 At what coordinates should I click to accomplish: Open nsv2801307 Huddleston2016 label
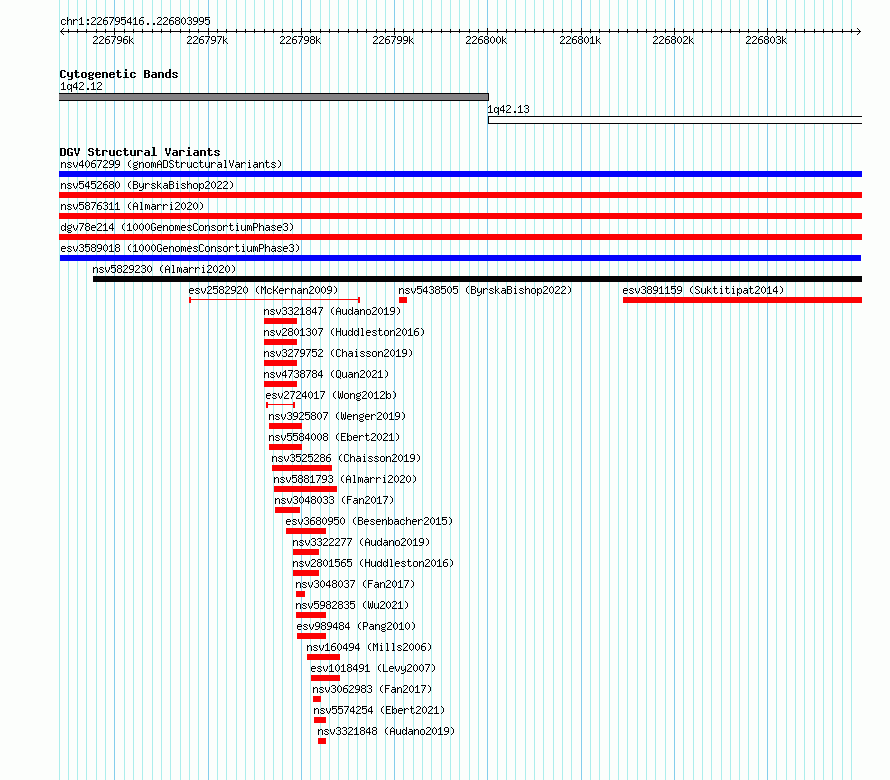point(344,332)
